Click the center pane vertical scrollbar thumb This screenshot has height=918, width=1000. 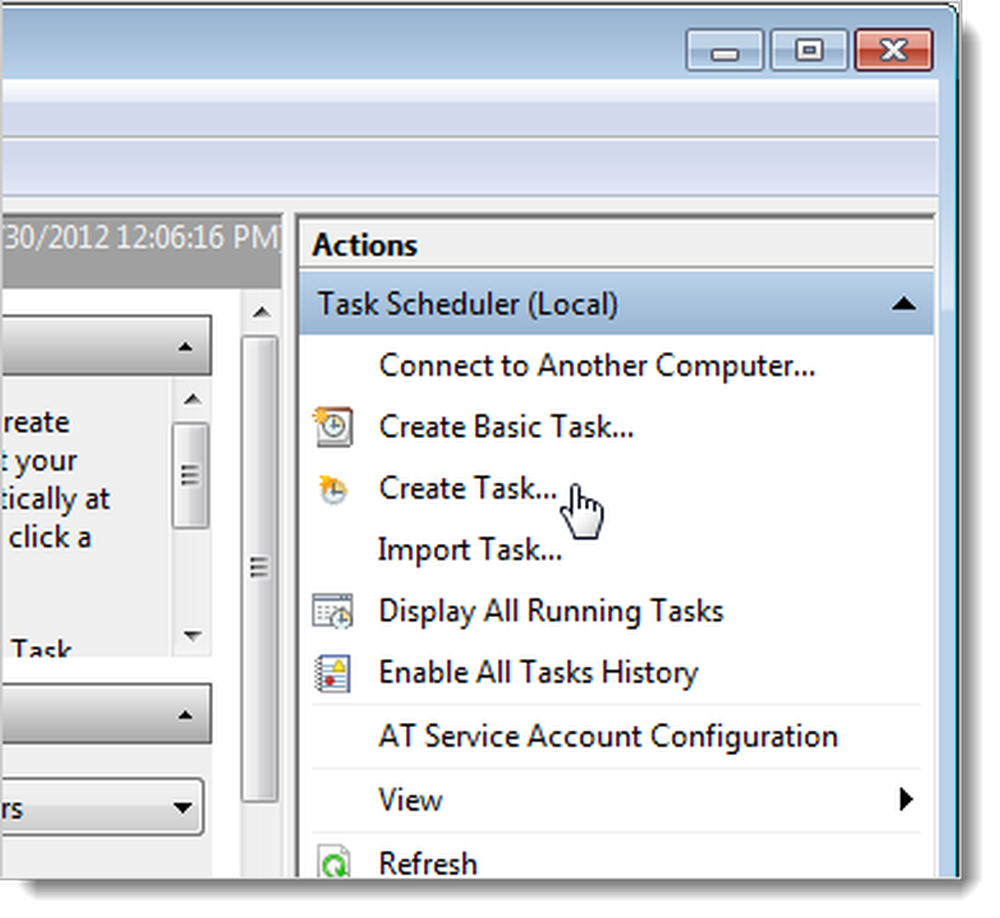pos(260,568)
